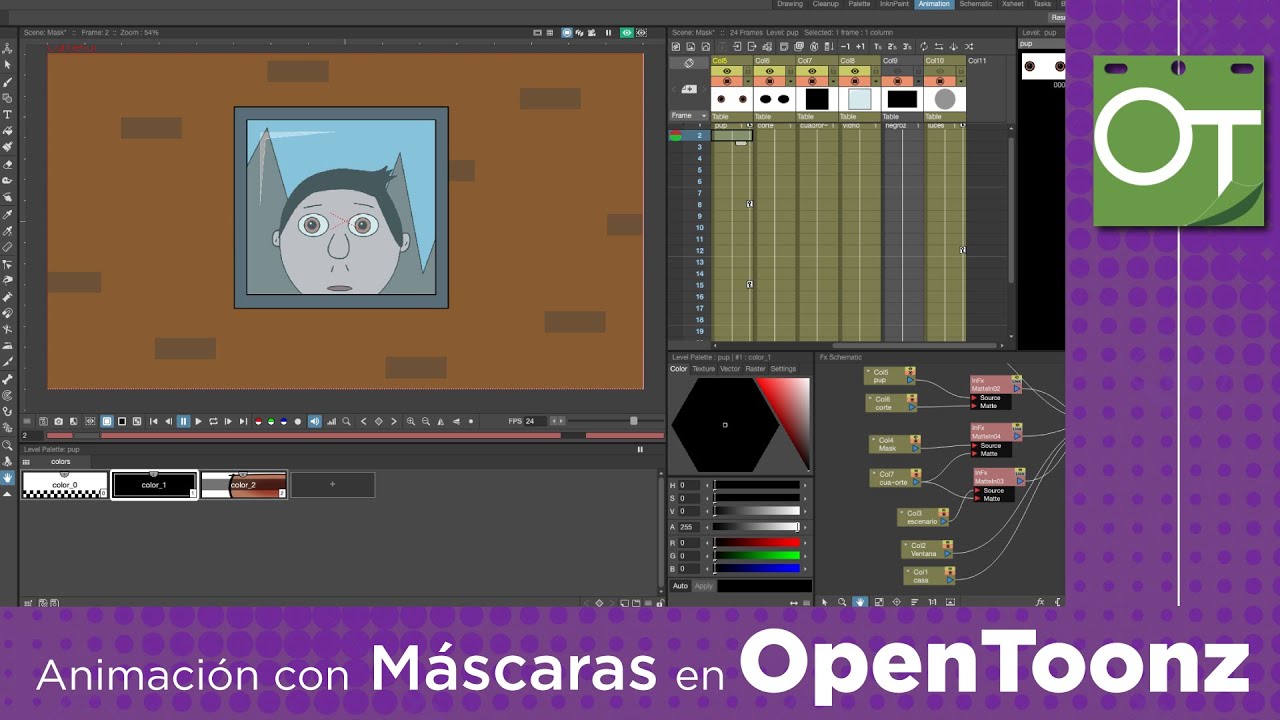Switch to the Schematic room tab
This screenshot has width=1280, height=720.
pyautogui.click(x=976, y=4)
